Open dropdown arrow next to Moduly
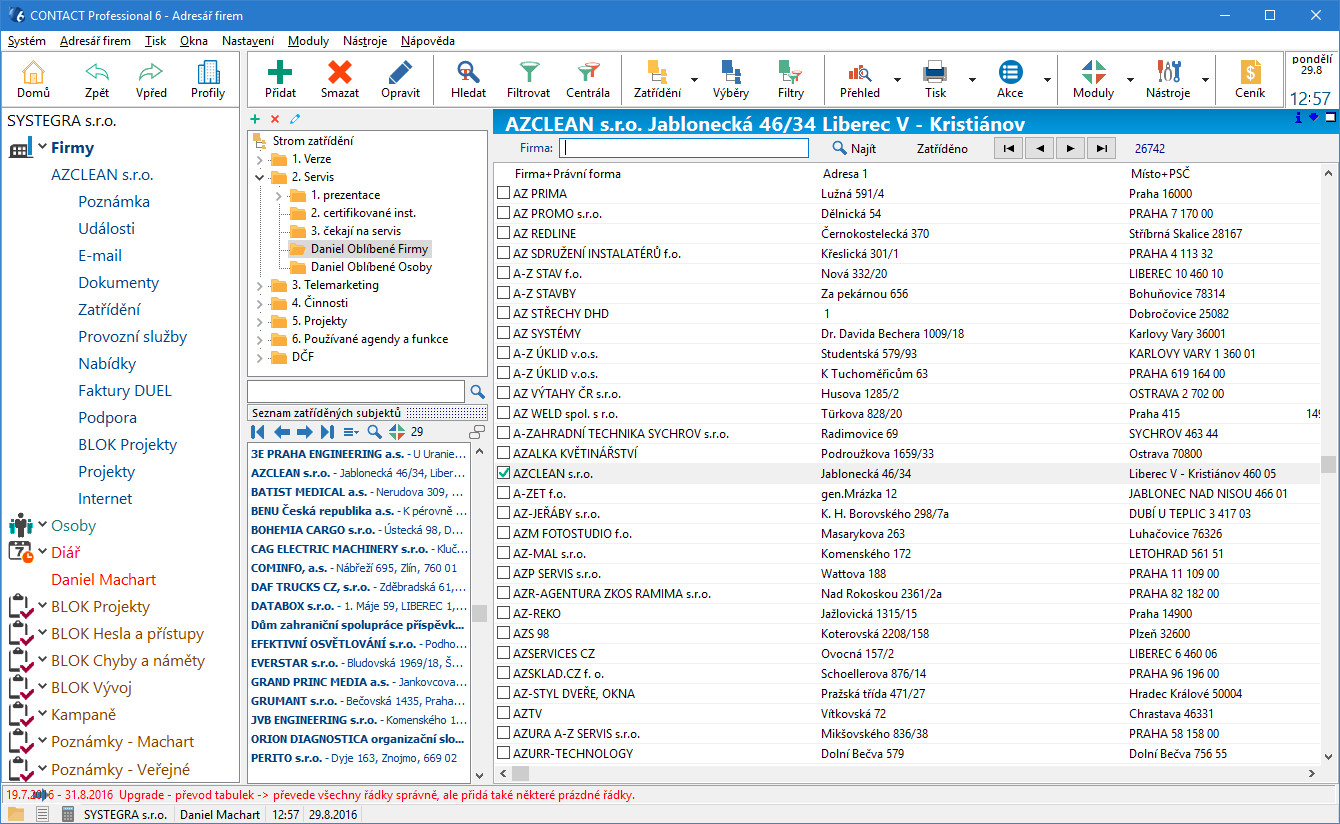The height and width of the screenshot is (824, 1340). [x=1130, y=79]
